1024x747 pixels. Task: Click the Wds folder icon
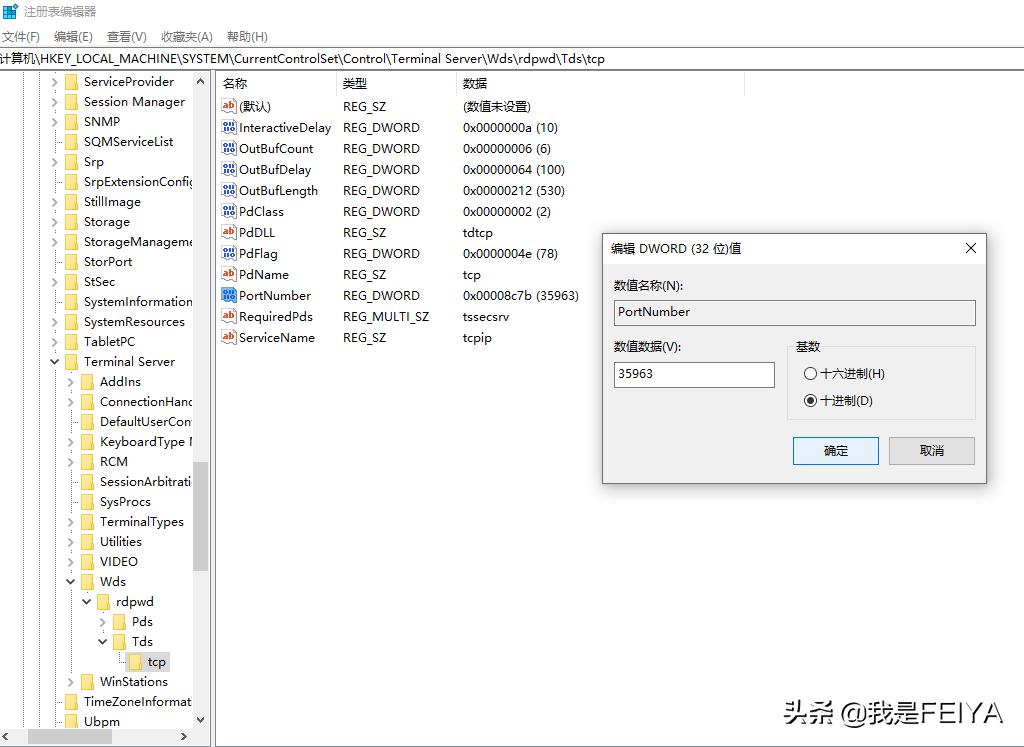coord(88,581)
